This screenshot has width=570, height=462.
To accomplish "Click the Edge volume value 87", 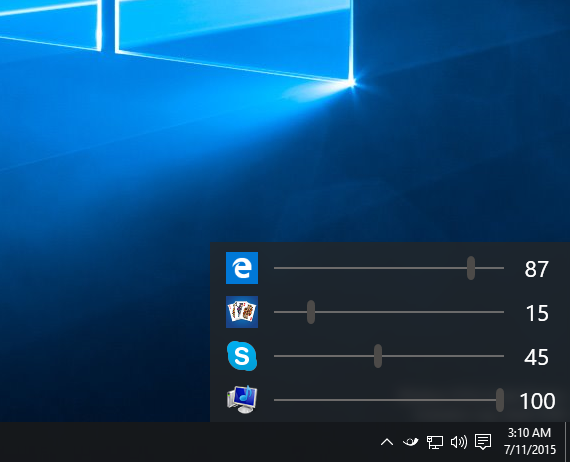I will [x=536, y=269].
